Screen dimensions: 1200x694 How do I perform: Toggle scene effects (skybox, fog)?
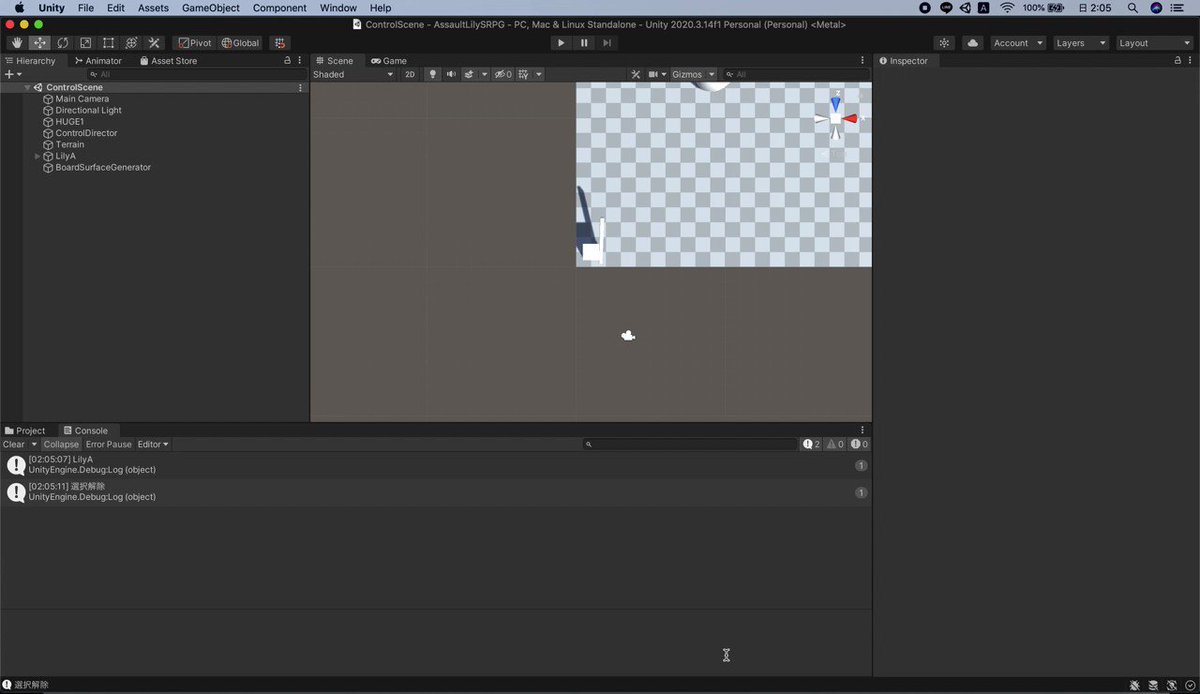pos(469,74)
